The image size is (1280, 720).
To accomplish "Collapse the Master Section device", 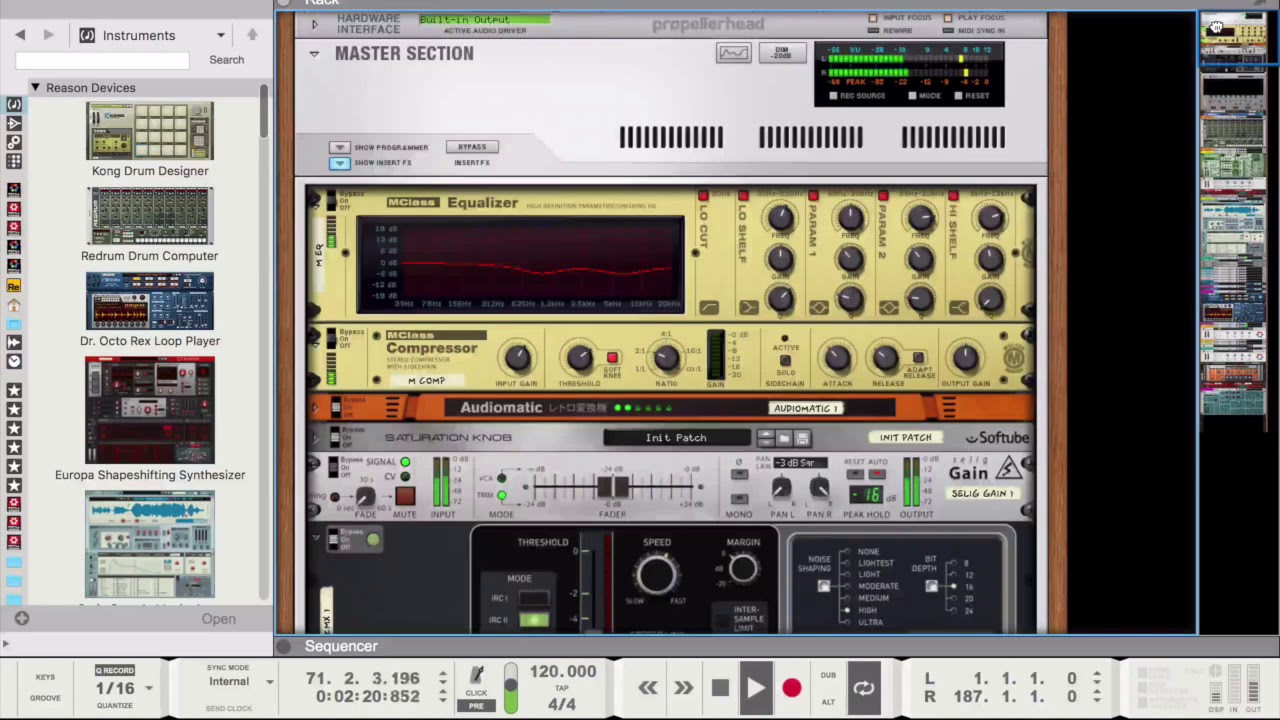I will click(314, 54).
